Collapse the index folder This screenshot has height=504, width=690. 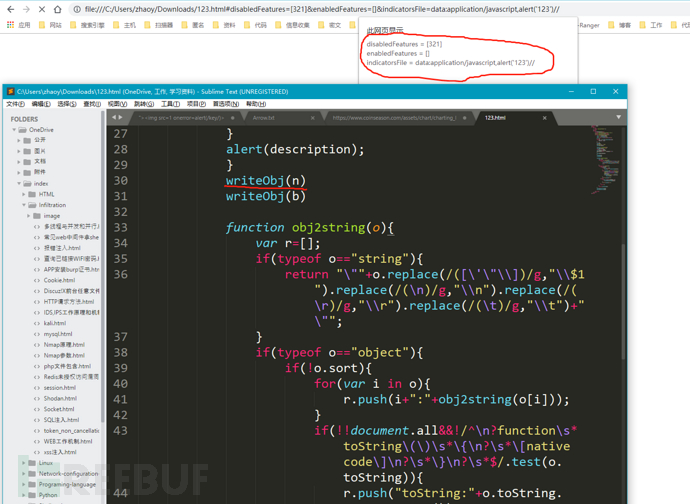click(19, 184)
